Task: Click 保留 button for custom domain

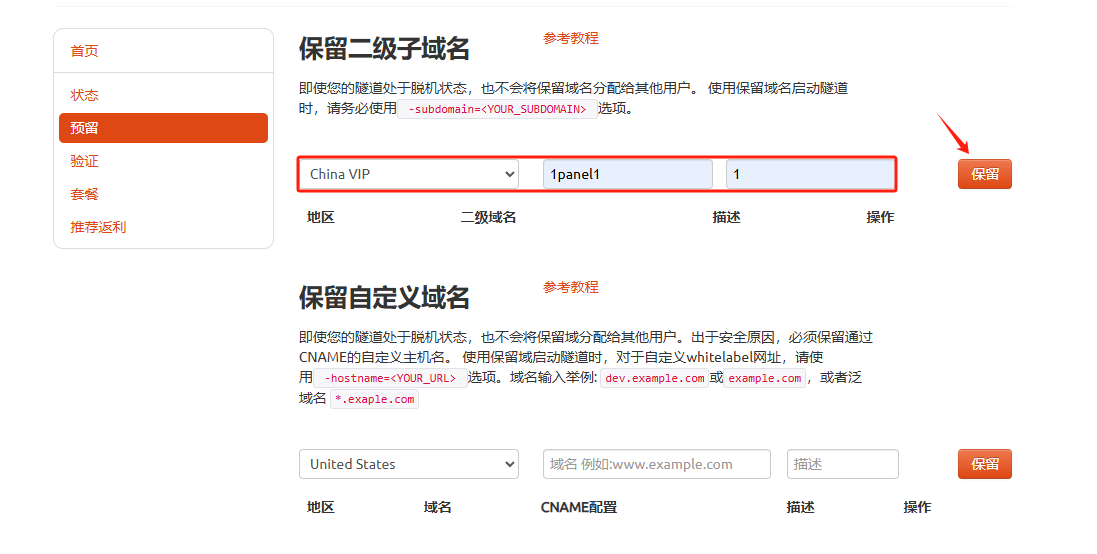Action: (x=984, y=464)
